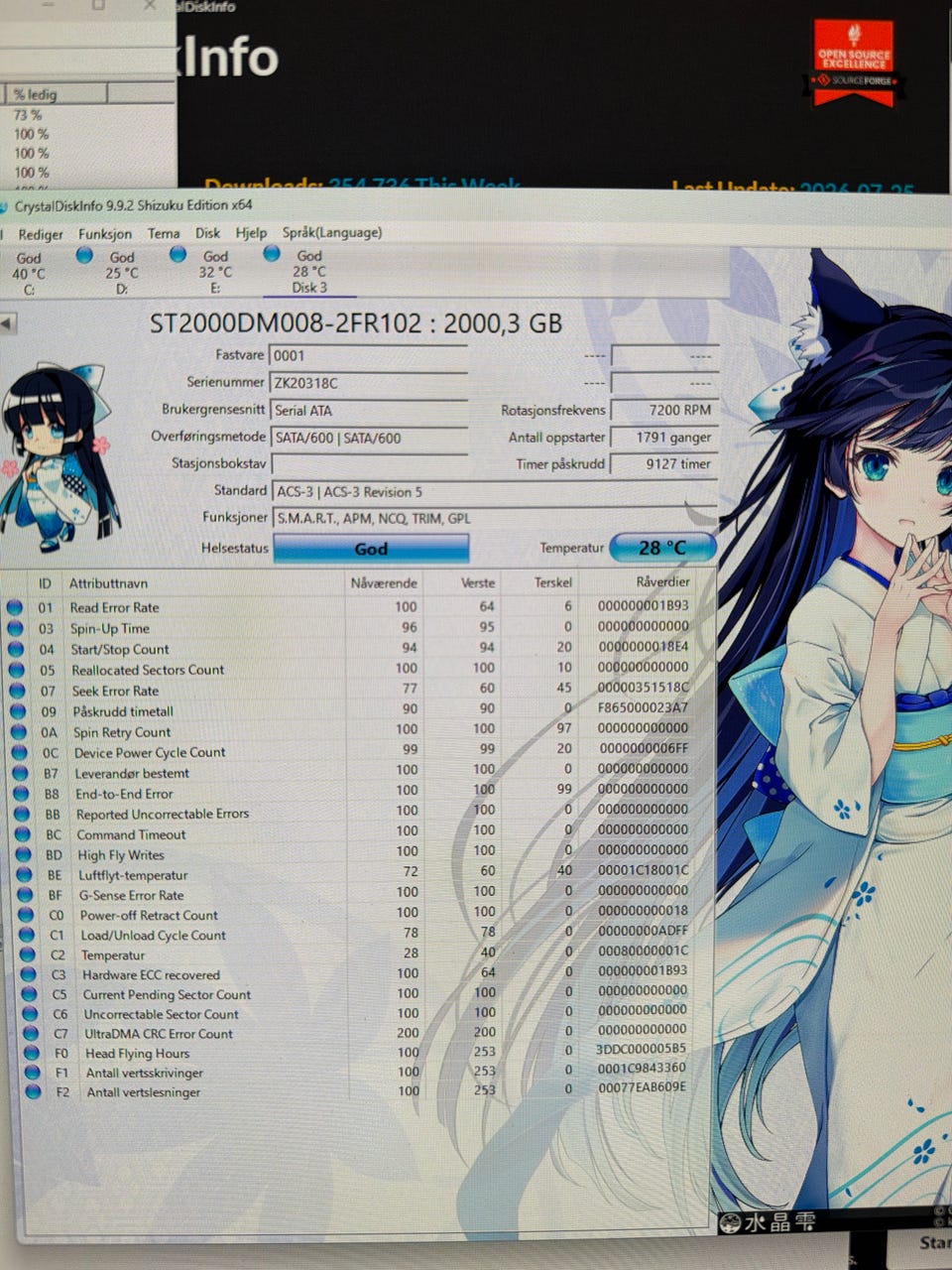Click status icon for Antall vertslesninger

pos(35,1092)
